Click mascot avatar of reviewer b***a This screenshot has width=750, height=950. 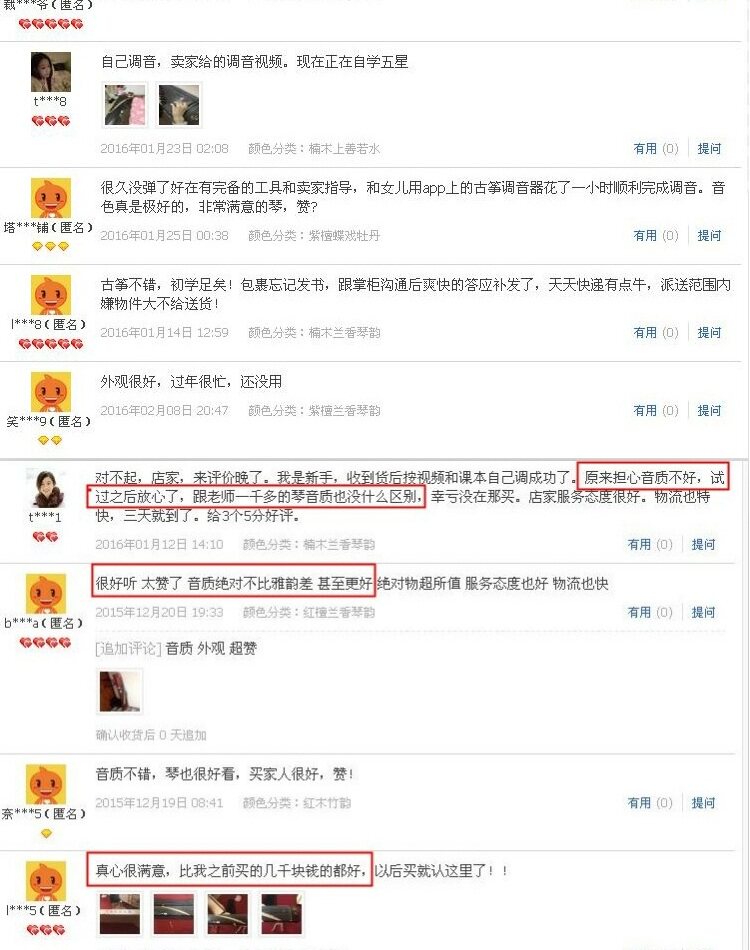click(45, 594)
